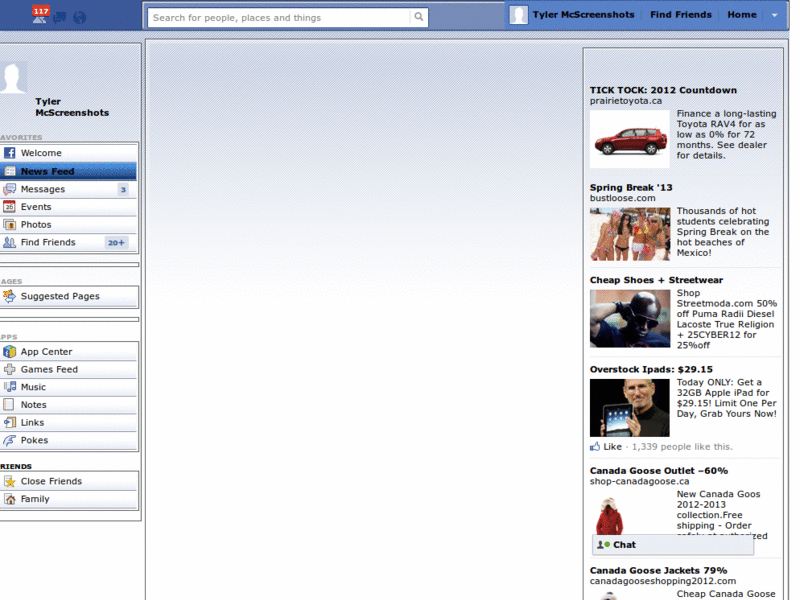
Task: Click the Suggested Pages icon
Action: [x=9, y=296]
